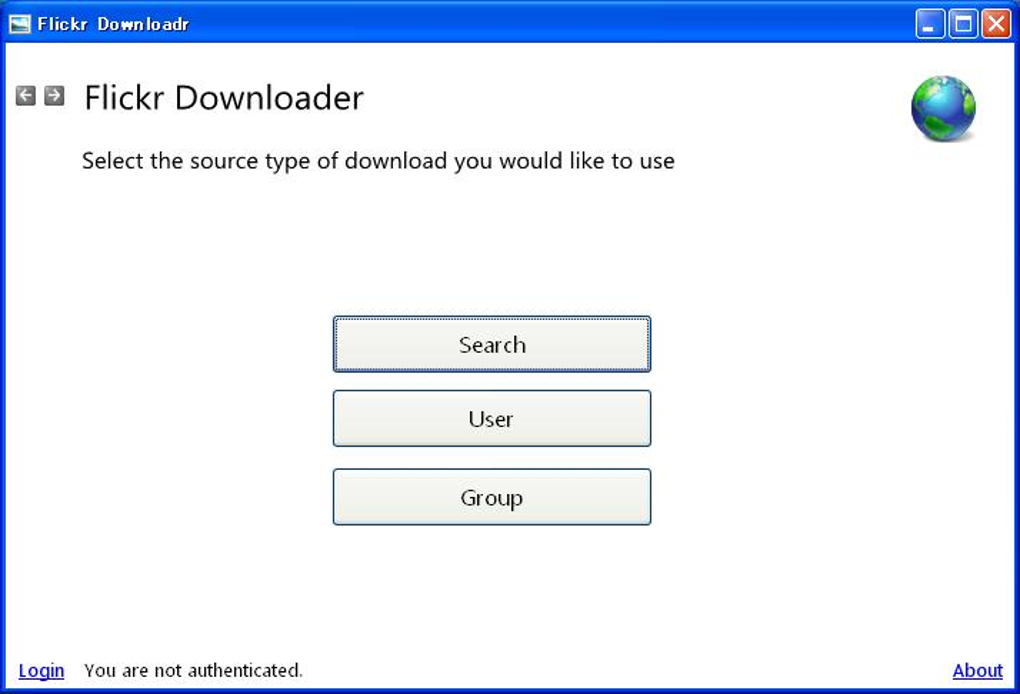Click the forward arrow navigation icon
1020x694 pixels.
click(x=54, y=96)
